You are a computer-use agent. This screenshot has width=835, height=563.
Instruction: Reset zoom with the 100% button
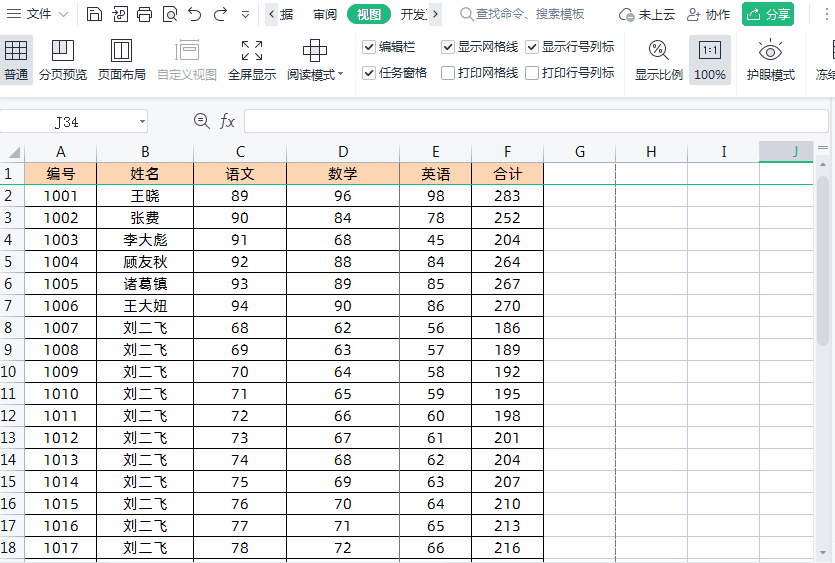point(710,60)
